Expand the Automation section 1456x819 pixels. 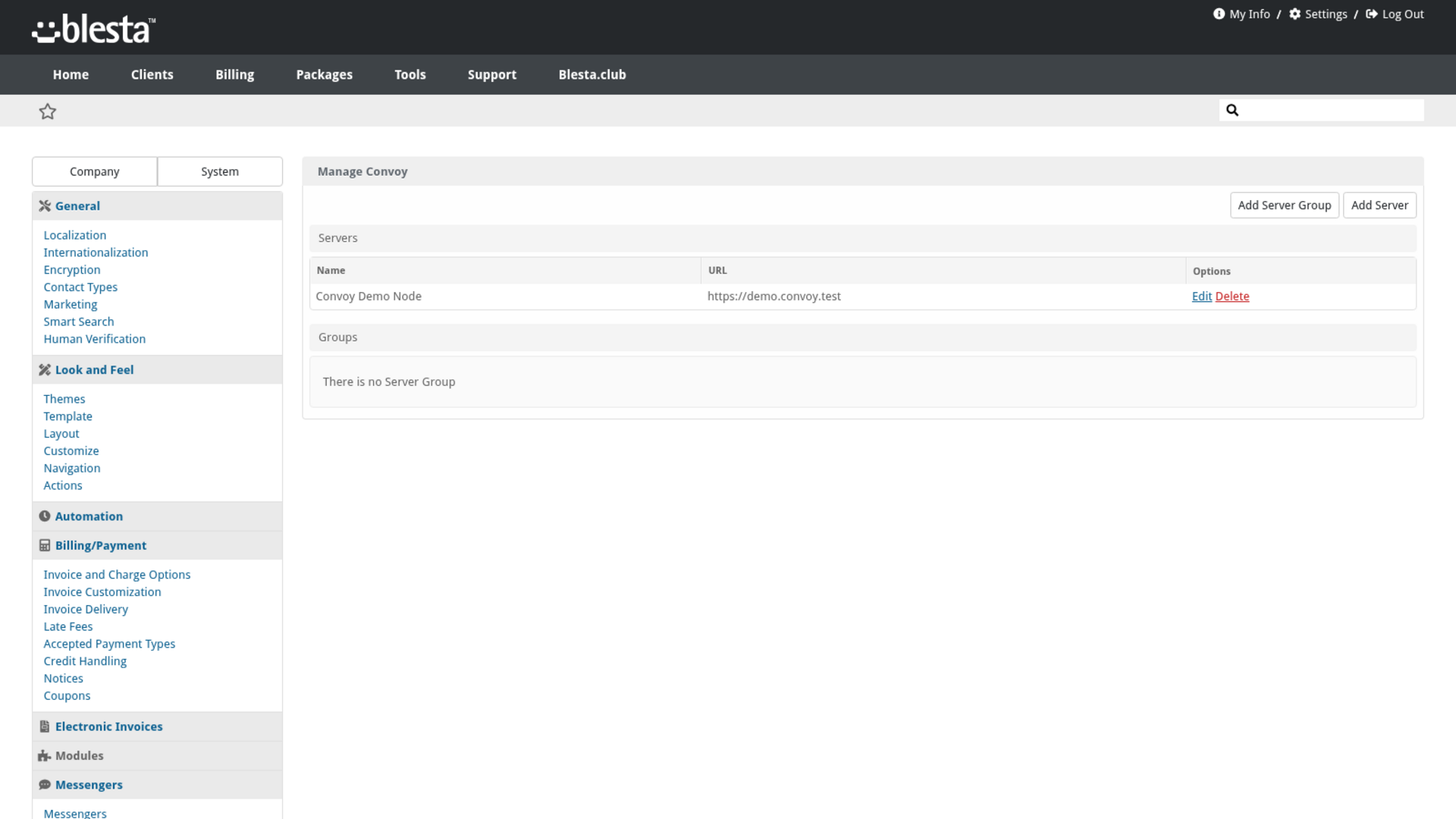(89, 516)
